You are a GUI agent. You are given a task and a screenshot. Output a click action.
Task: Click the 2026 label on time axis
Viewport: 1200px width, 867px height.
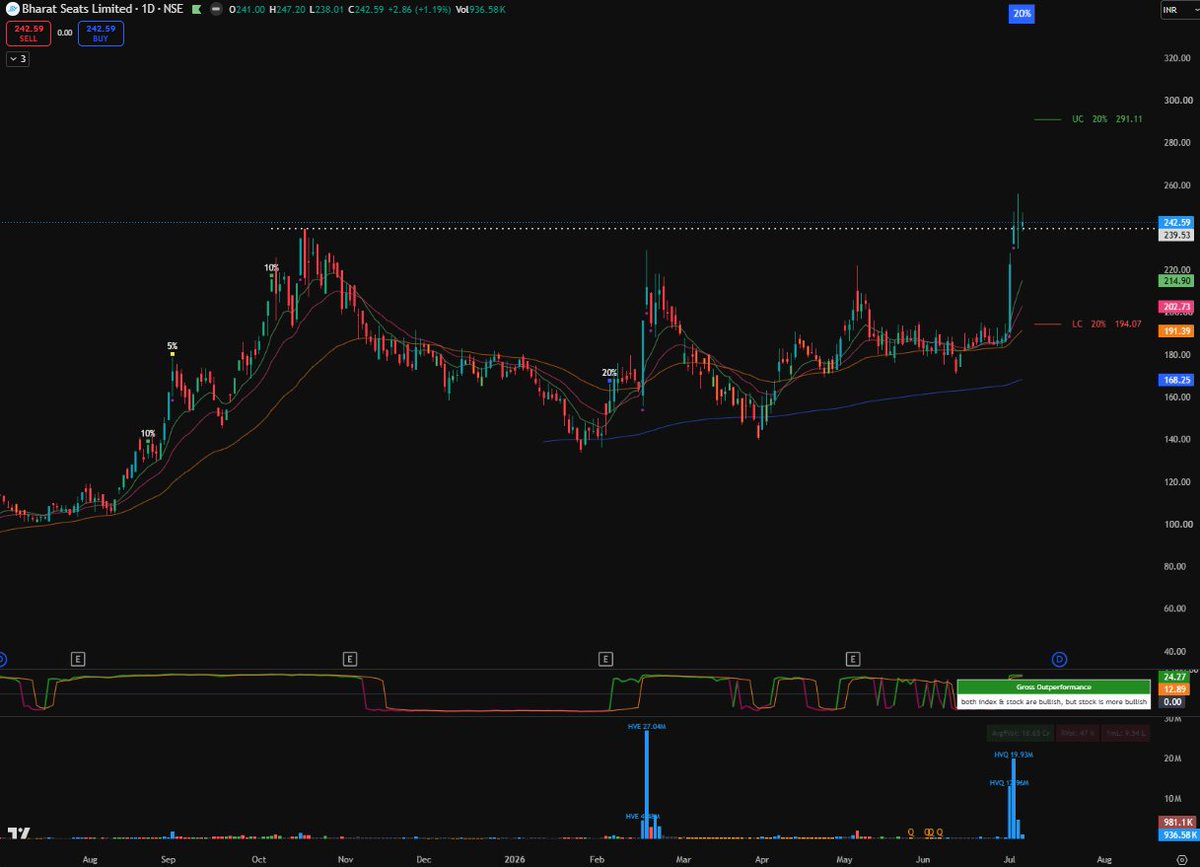(514, 859)
